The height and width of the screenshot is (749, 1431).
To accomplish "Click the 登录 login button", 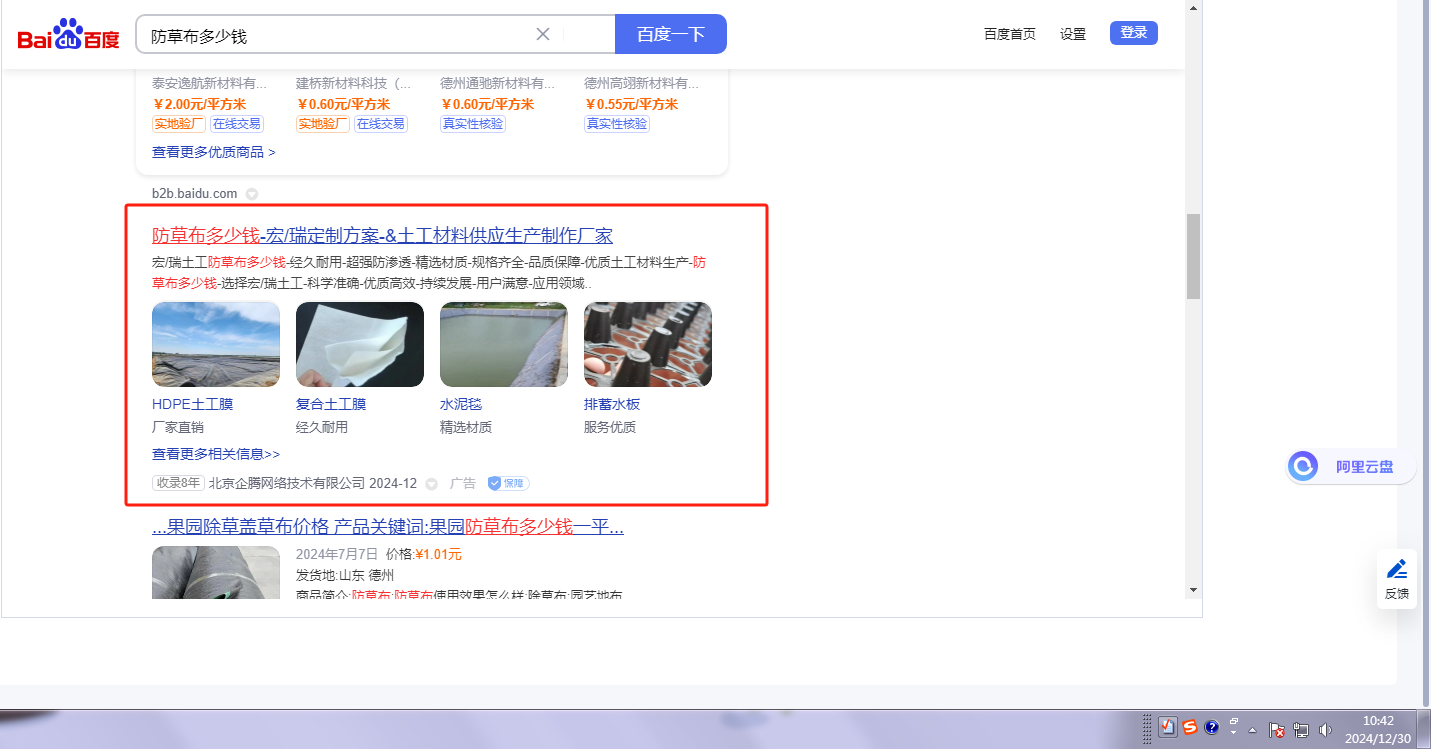I will [x=1133, y=33].
